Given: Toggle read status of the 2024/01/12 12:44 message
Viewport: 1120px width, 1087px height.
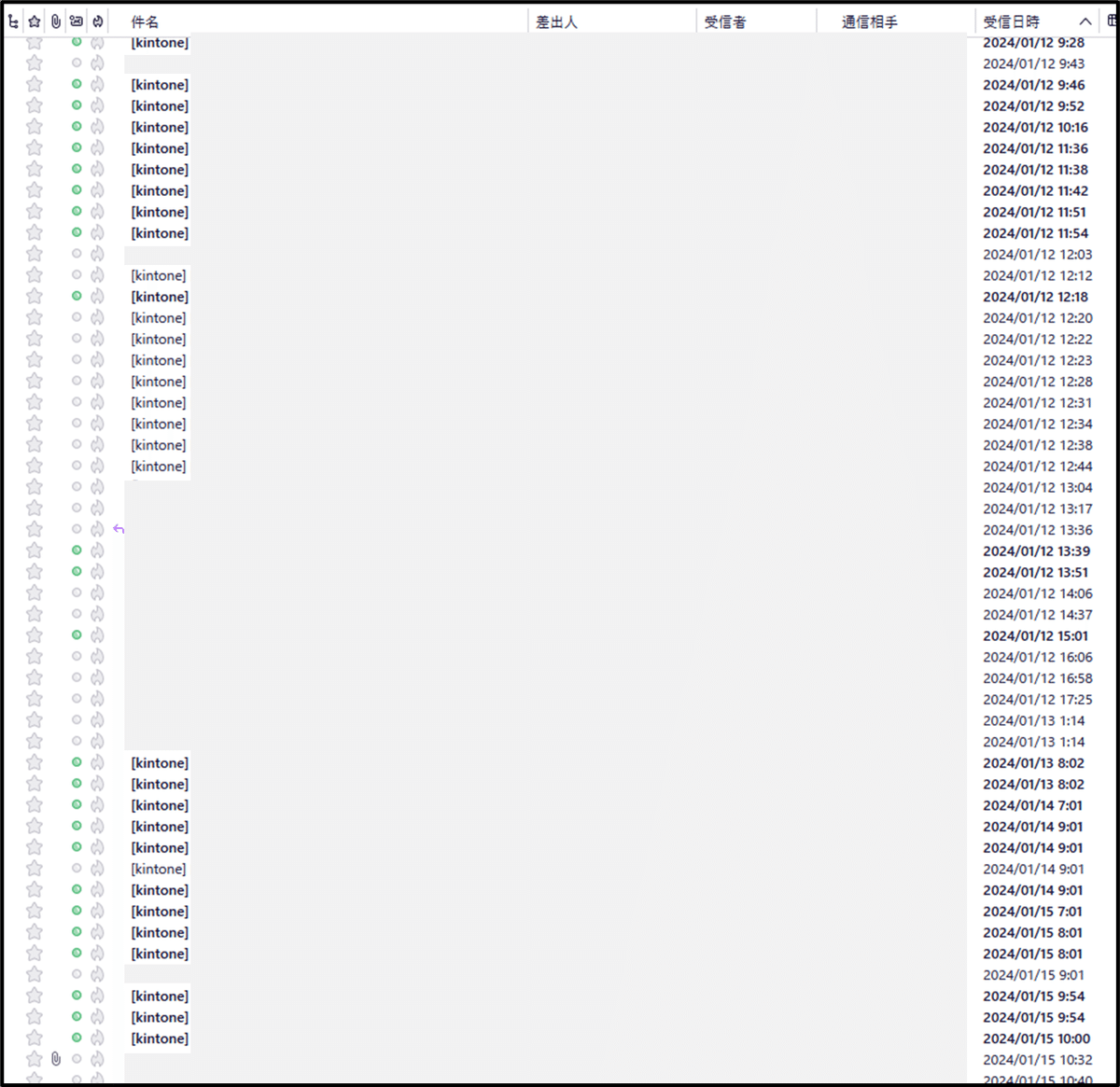Looking at the screenshot, I should coord(77,466).
